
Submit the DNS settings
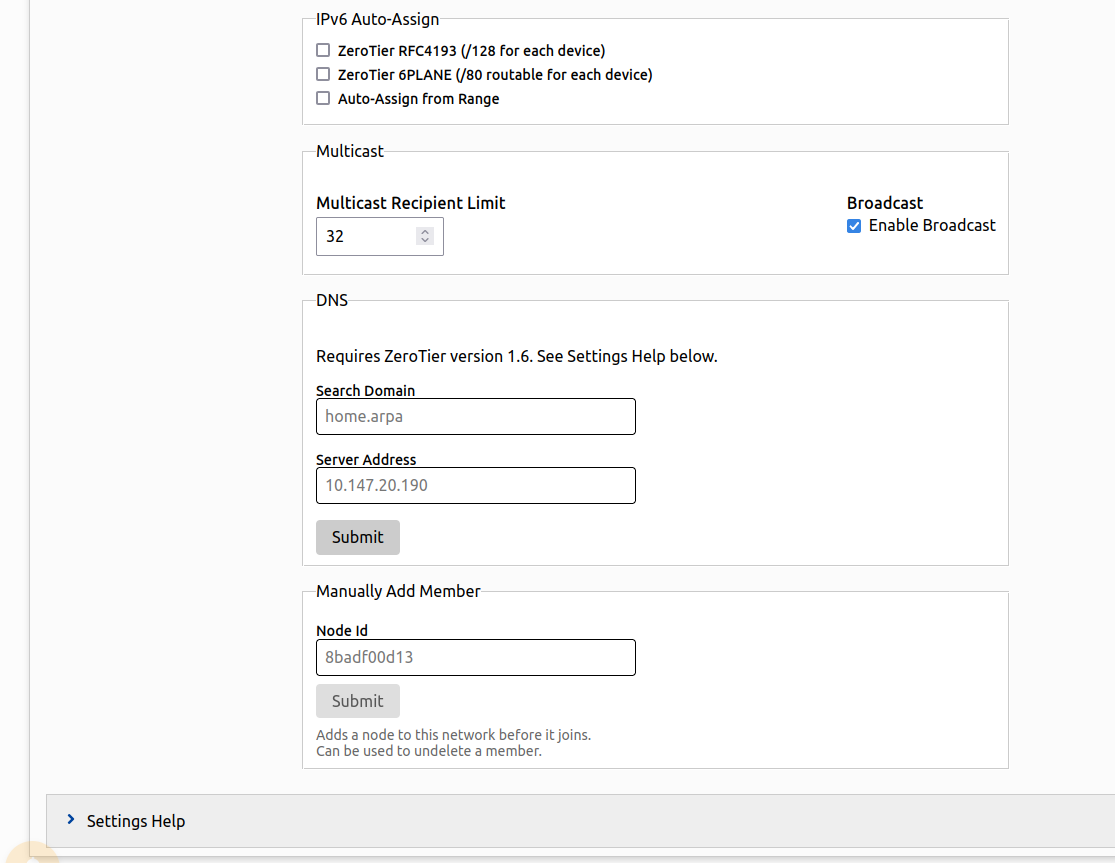(x=358, y=537)
